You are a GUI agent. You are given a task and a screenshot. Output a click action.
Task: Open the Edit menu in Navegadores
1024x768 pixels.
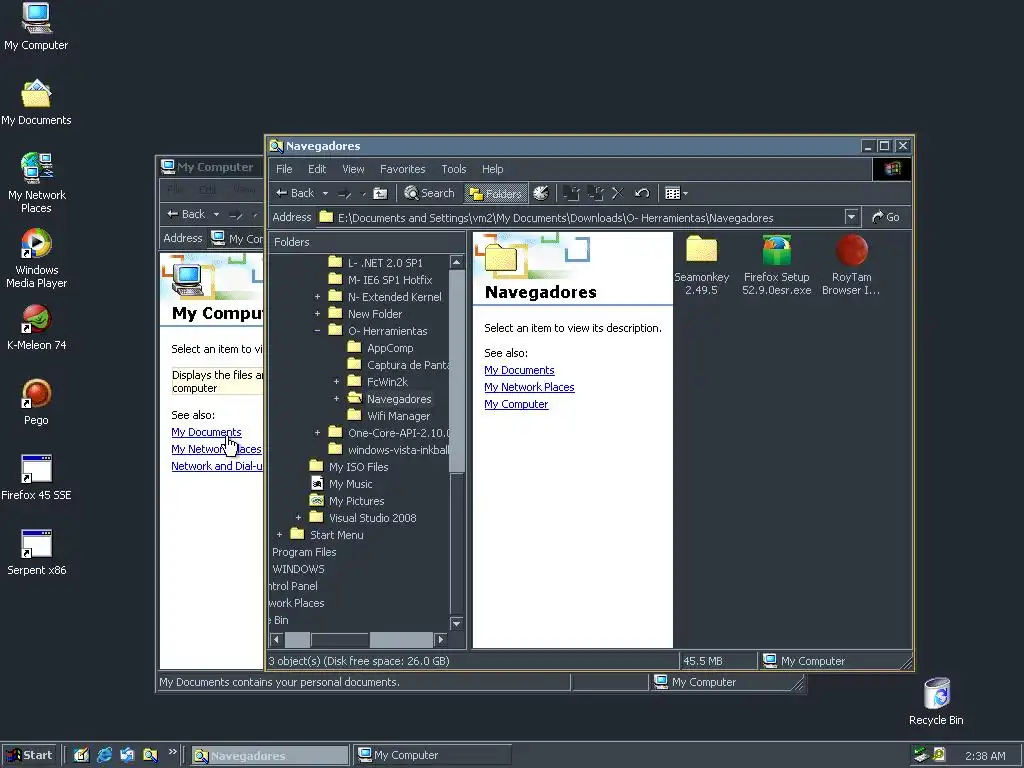[317, 169]
